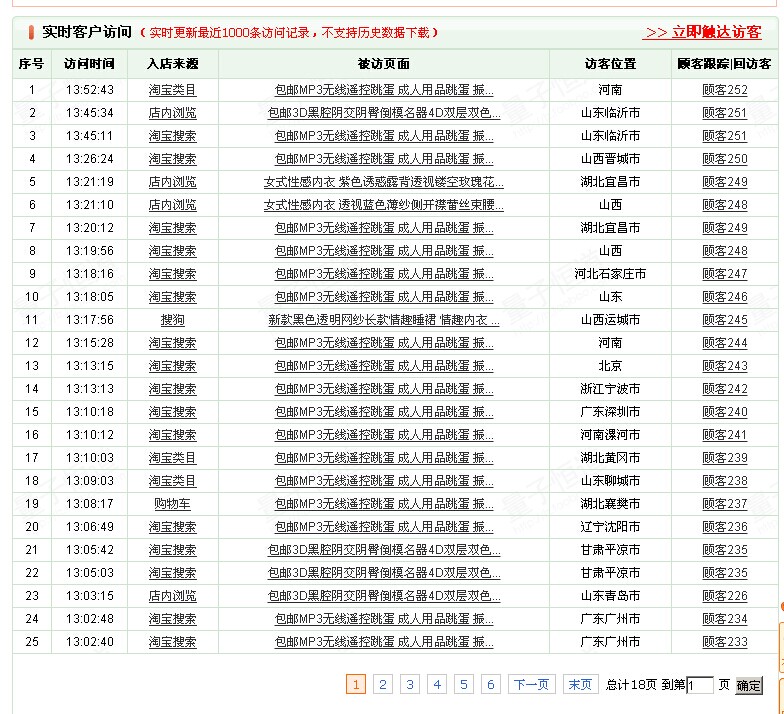
Task: Open 店内浏览 source at 13:45:34
Action: coord(172,113)
